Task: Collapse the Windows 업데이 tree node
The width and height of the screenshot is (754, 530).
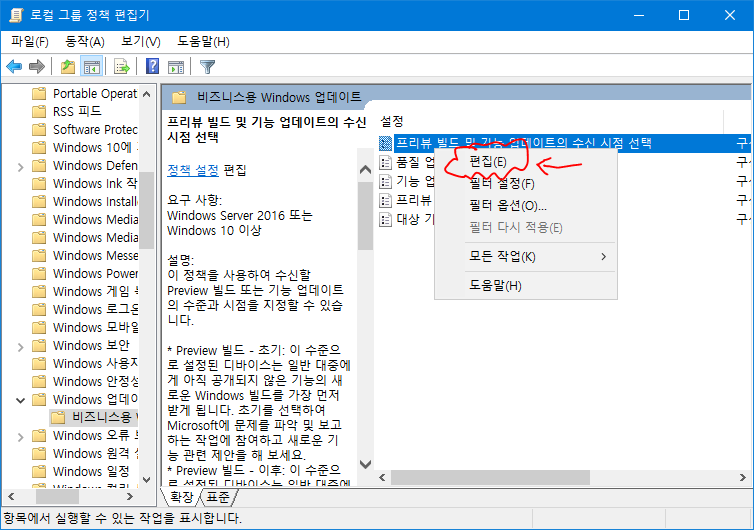Action: [x=20, y=400]
